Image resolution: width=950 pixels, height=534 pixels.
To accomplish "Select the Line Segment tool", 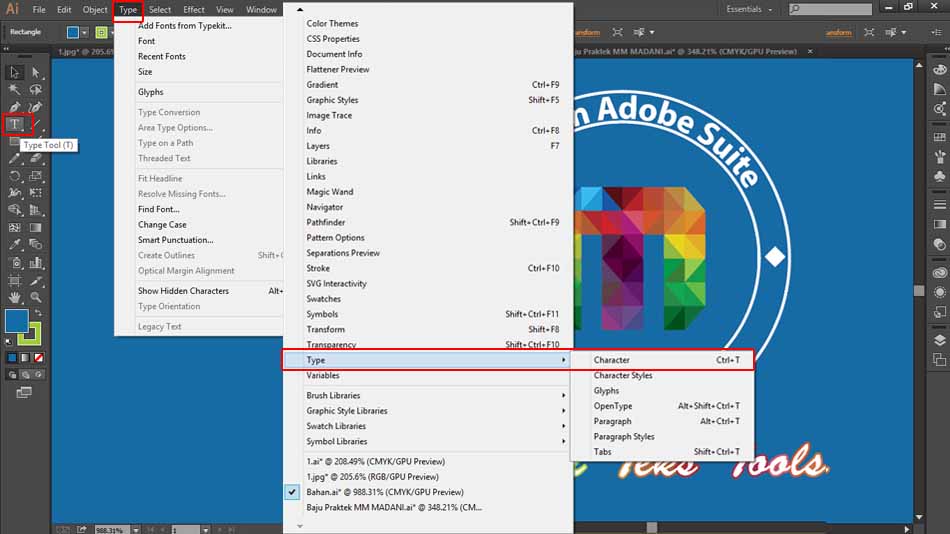I will click(x=38, y=124).
